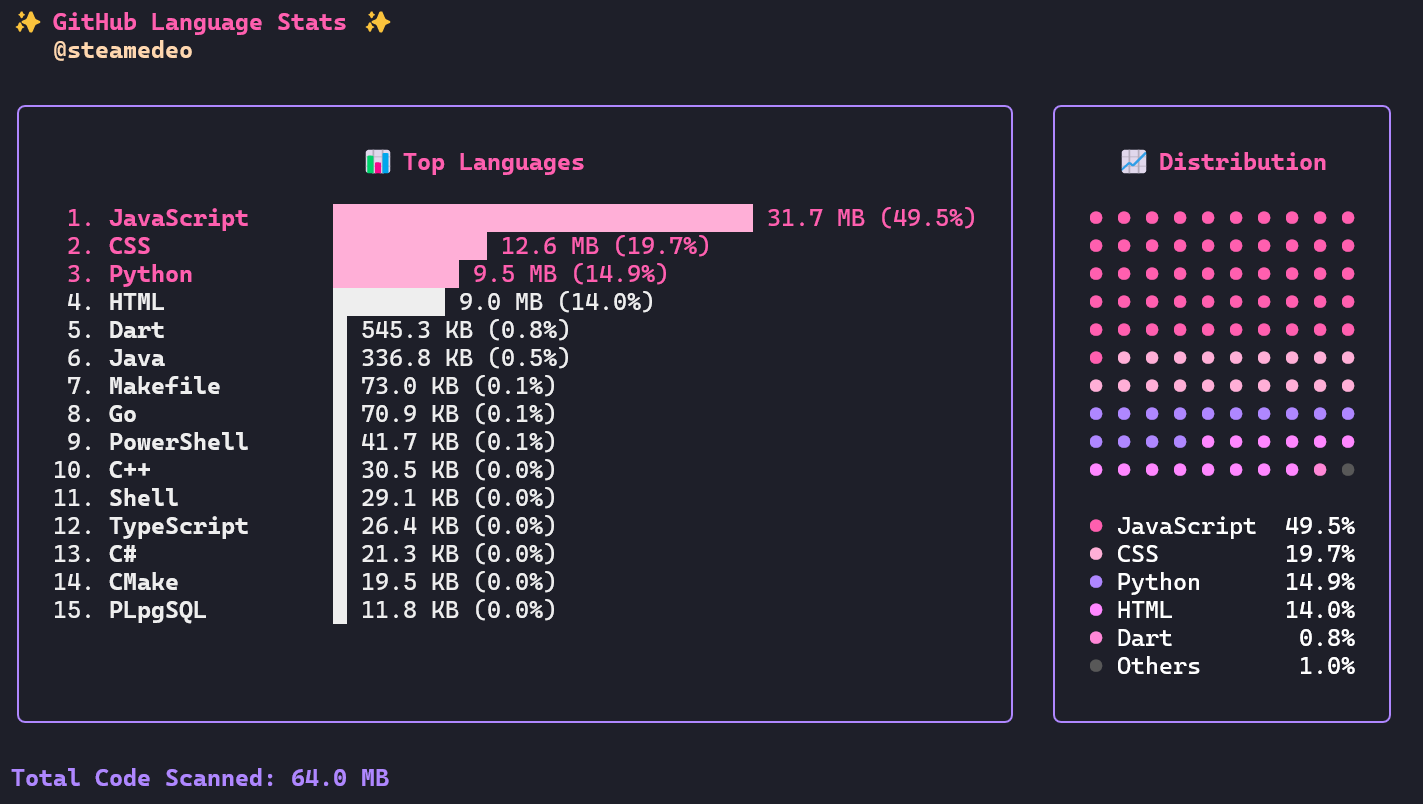Click the '11.8 KB (0.0%)' value
This screenshot has height=804, width=1423.
[x=459, y=610]
